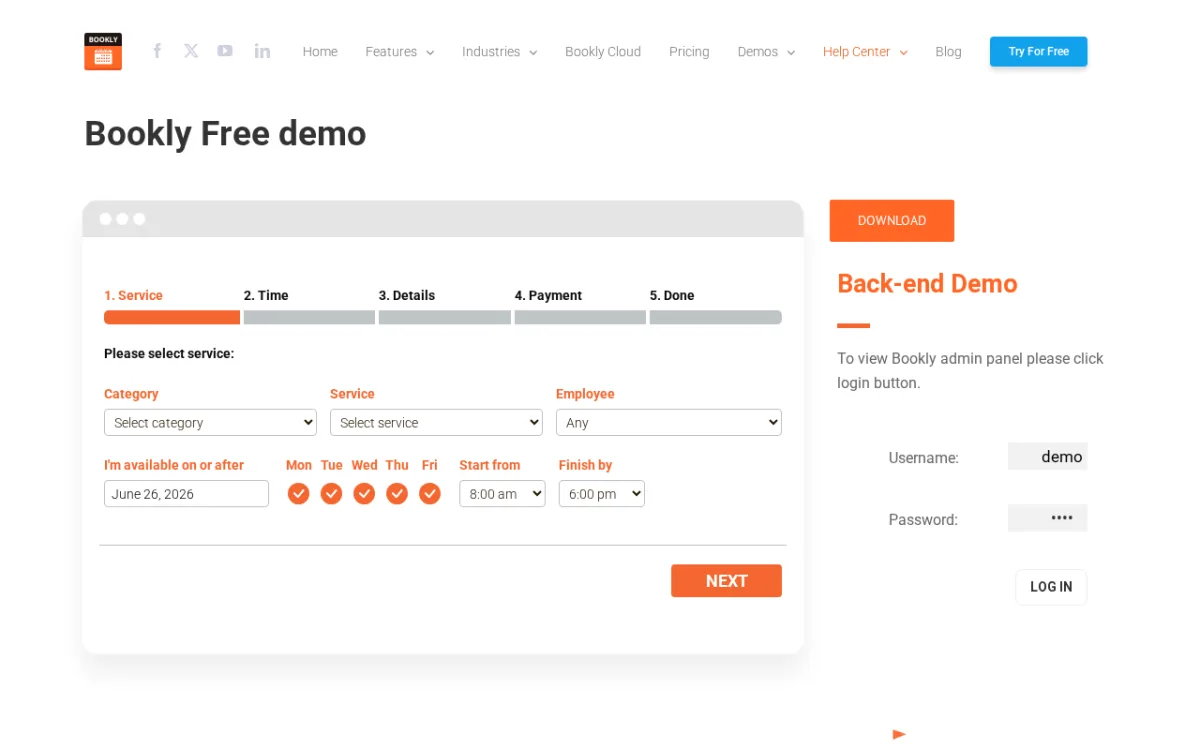
Task: Click the Bookly Free demo heading
Action: tap(225, 133)
